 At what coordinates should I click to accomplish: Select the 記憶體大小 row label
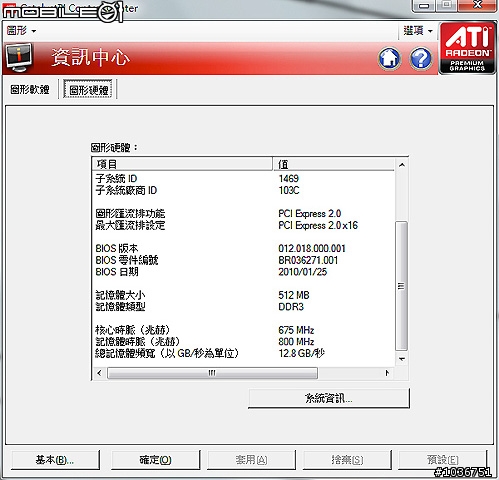pyautogui.click(x=120, y=295)
